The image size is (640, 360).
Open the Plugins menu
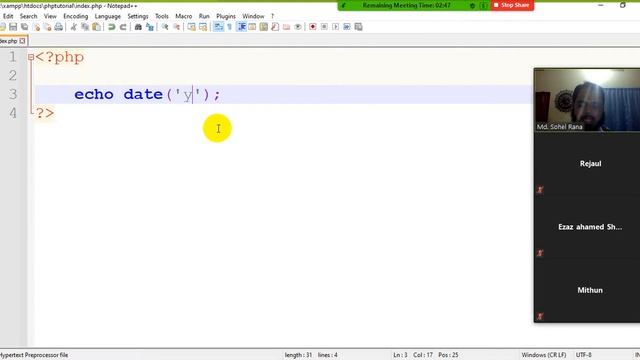click(226, 16)
